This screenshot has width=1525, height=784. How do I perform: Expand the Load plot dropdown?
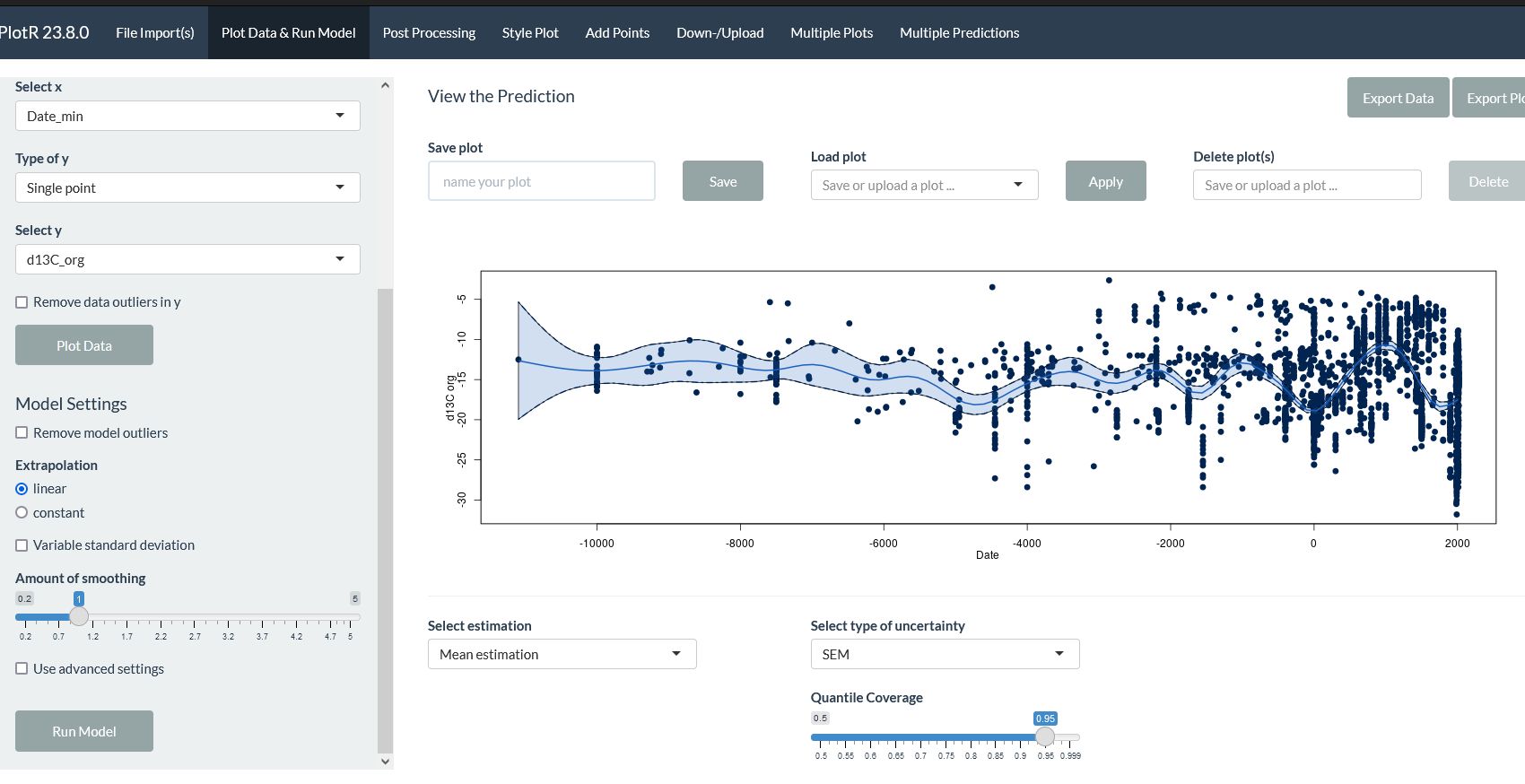point(925,185)
